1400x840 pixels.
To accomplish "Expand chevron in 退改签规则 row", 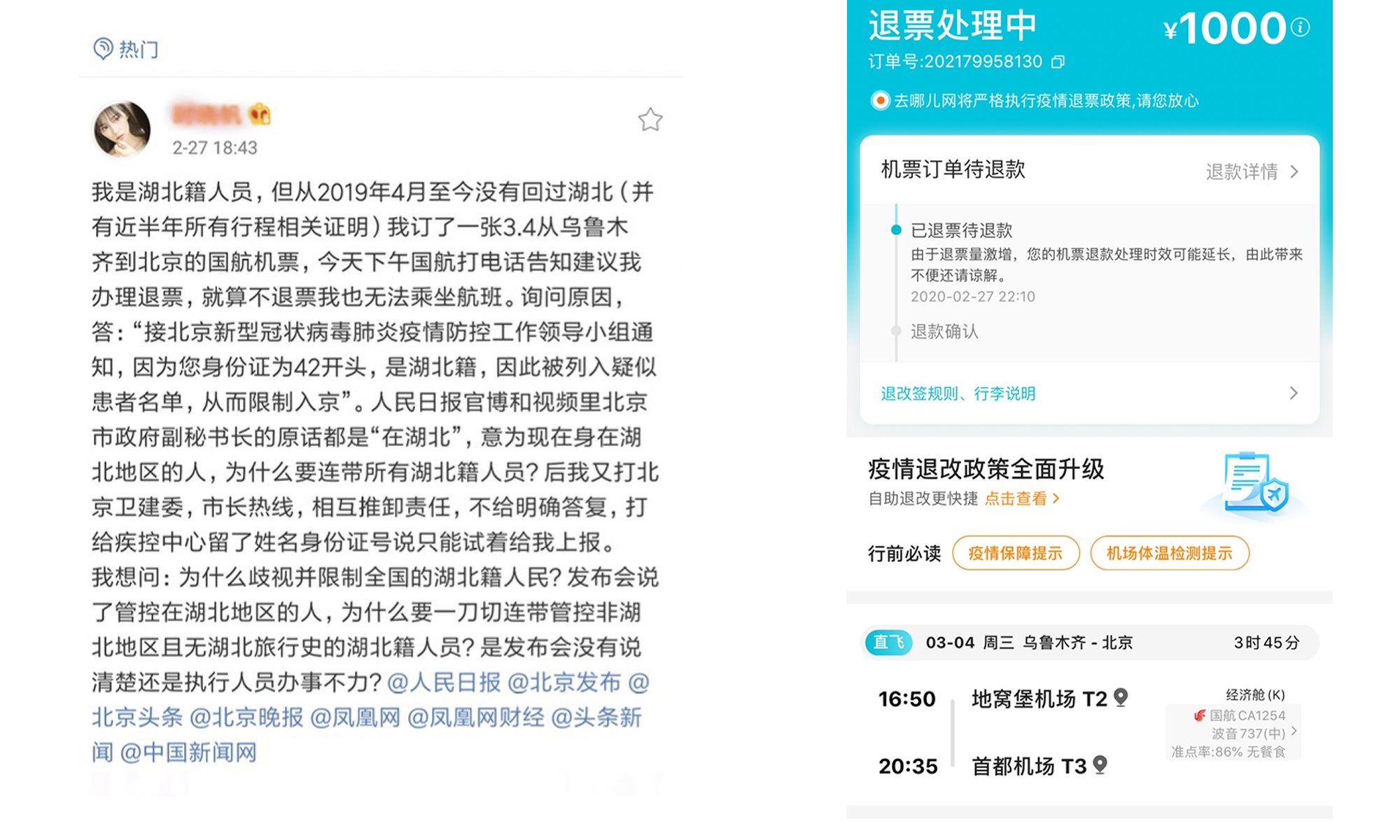I will [1294, 393].
